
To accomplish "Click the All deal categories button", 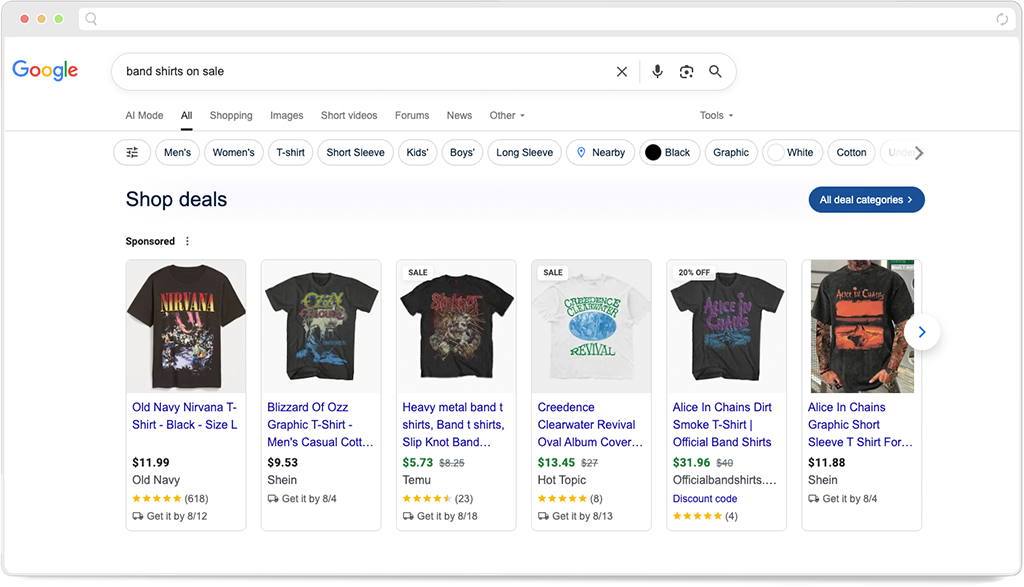I will [866, 200].
